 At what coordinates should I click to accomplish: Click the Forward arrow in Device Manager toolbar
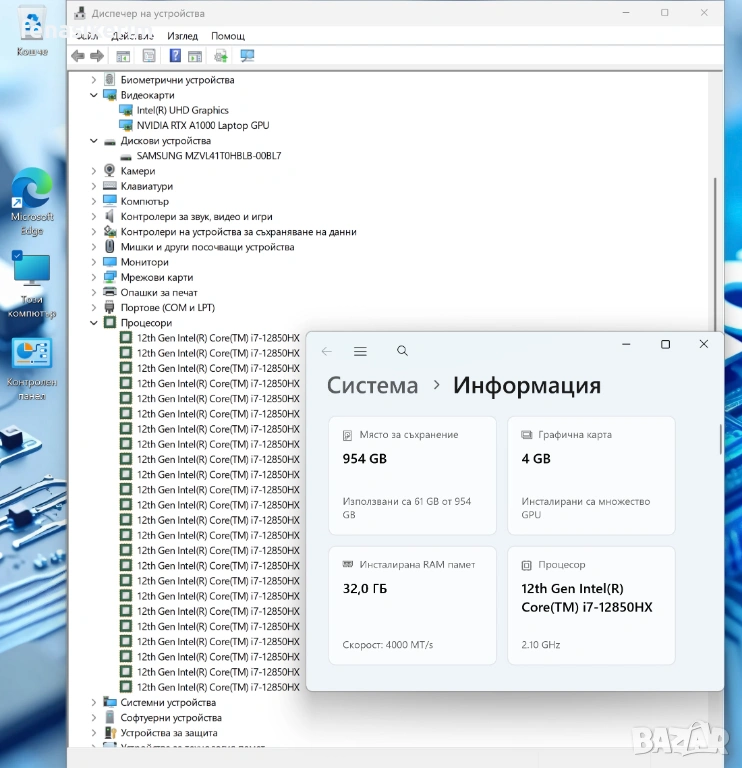(x=97, y=56)
